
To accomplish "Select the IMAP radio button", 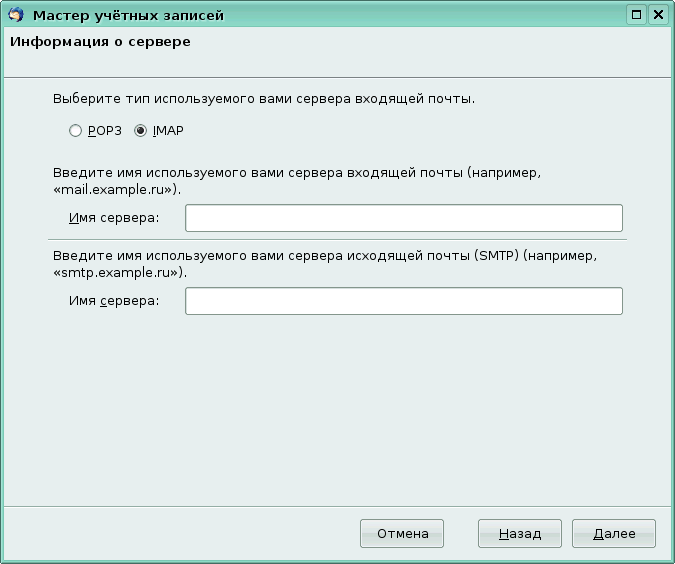I will (140, 131).
